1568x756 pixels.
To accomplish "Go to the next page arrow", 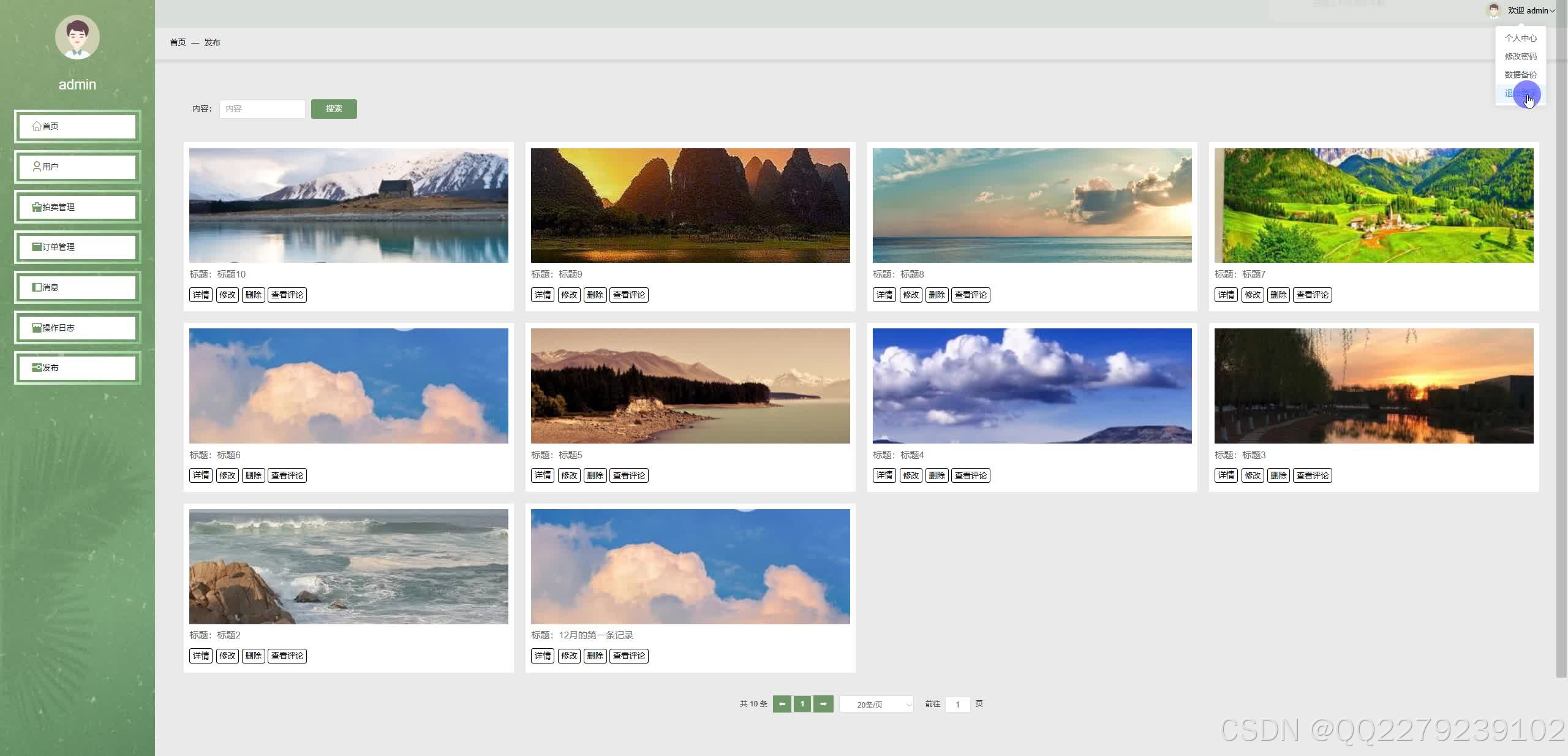I will click(823, 704).
